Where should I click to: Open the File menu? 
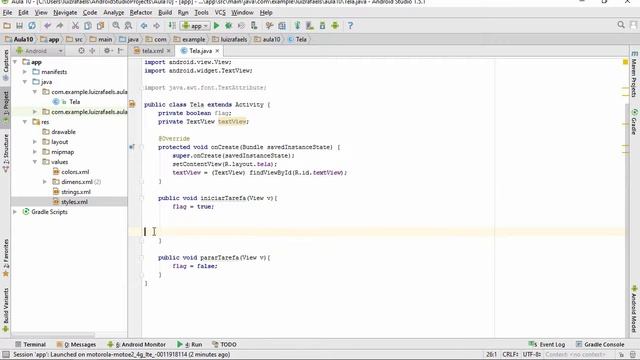coord(7,13)
